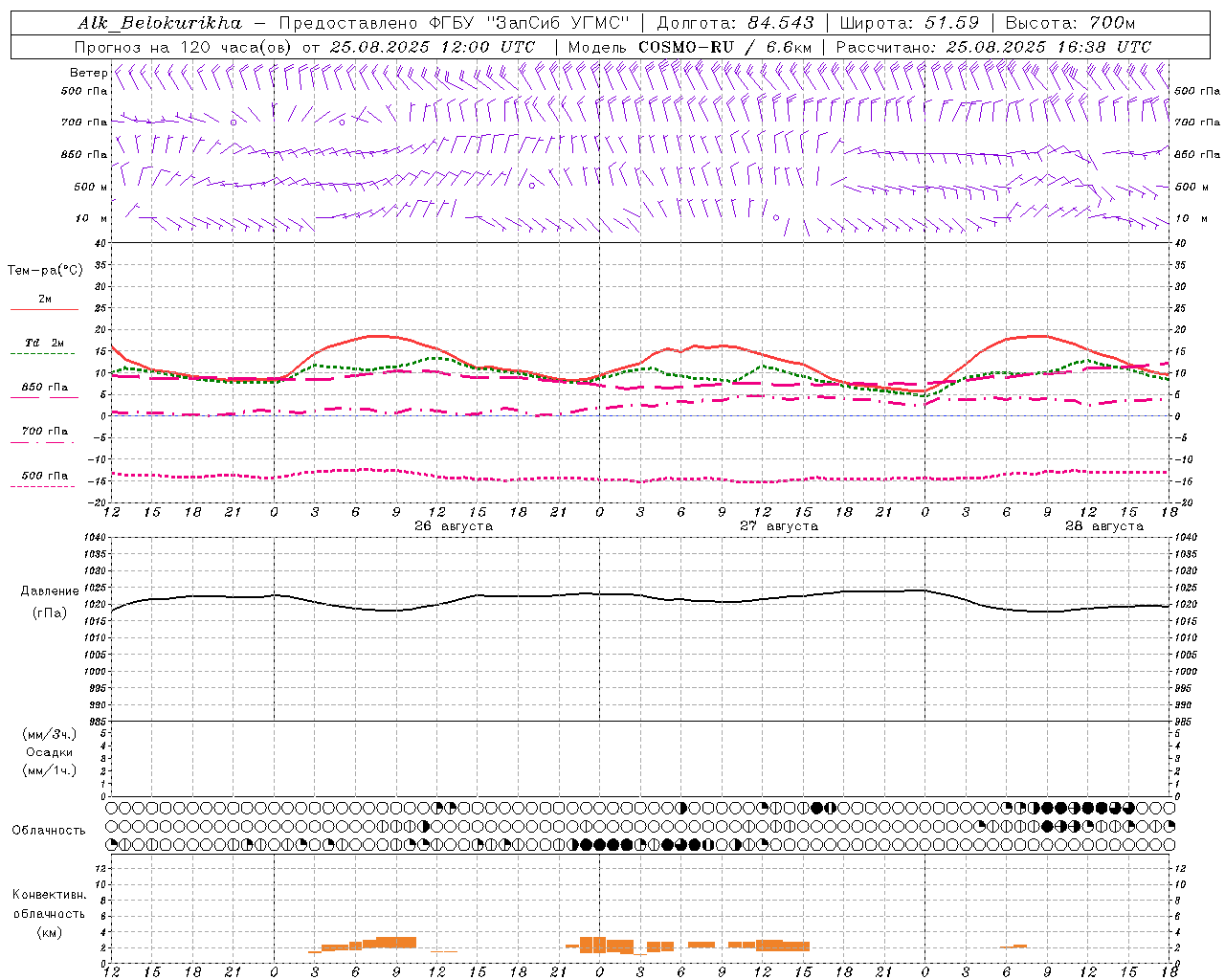Click the pink dotted 500 гПа temperature curve
The width and height of the screenshot is (1225, 980).
[641, 479]
